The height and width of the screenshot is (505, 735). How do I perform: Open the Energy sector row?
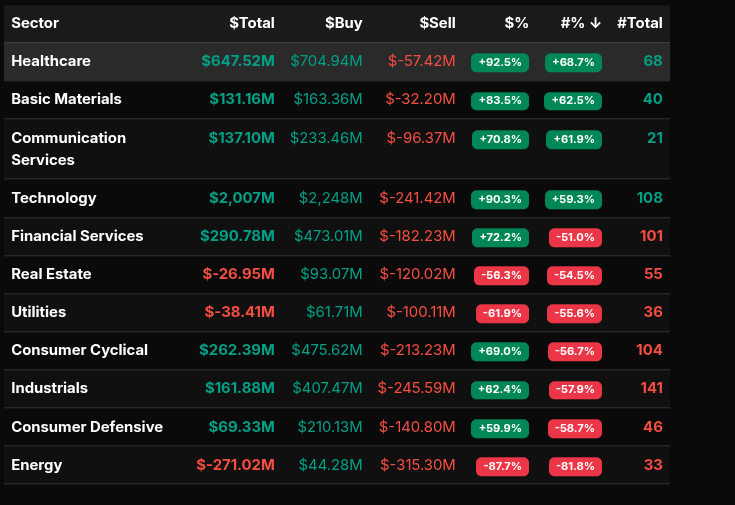coord(37,465)
